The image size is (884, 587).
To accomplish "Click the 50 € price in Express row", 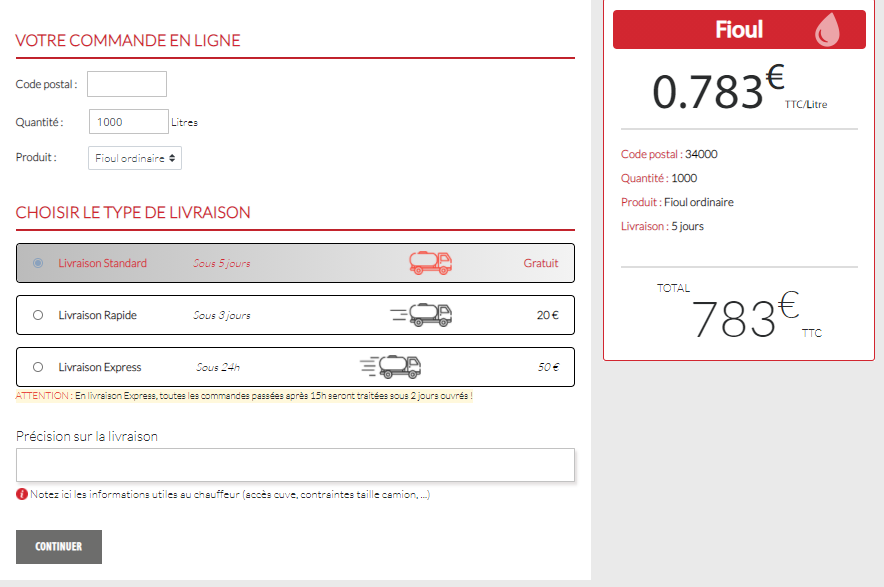I will click(x=547, y=367).
